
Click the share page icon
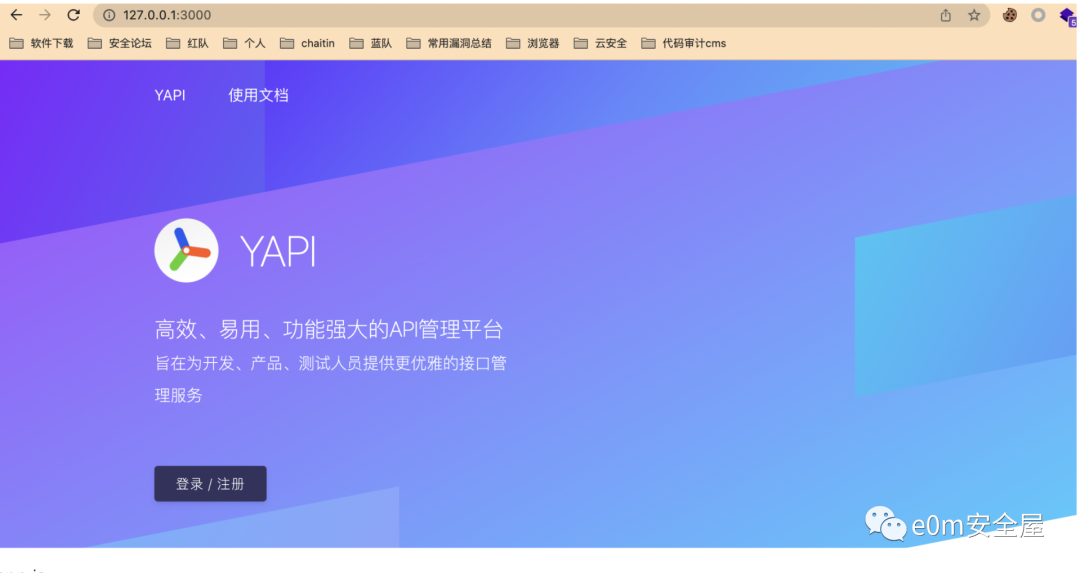point(946,15)
